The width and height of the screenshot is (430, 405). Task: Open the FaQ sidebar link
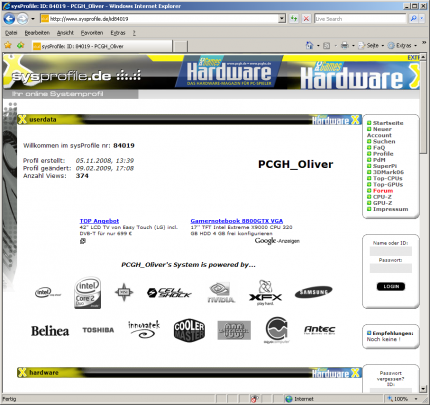(x=379, y=148)
